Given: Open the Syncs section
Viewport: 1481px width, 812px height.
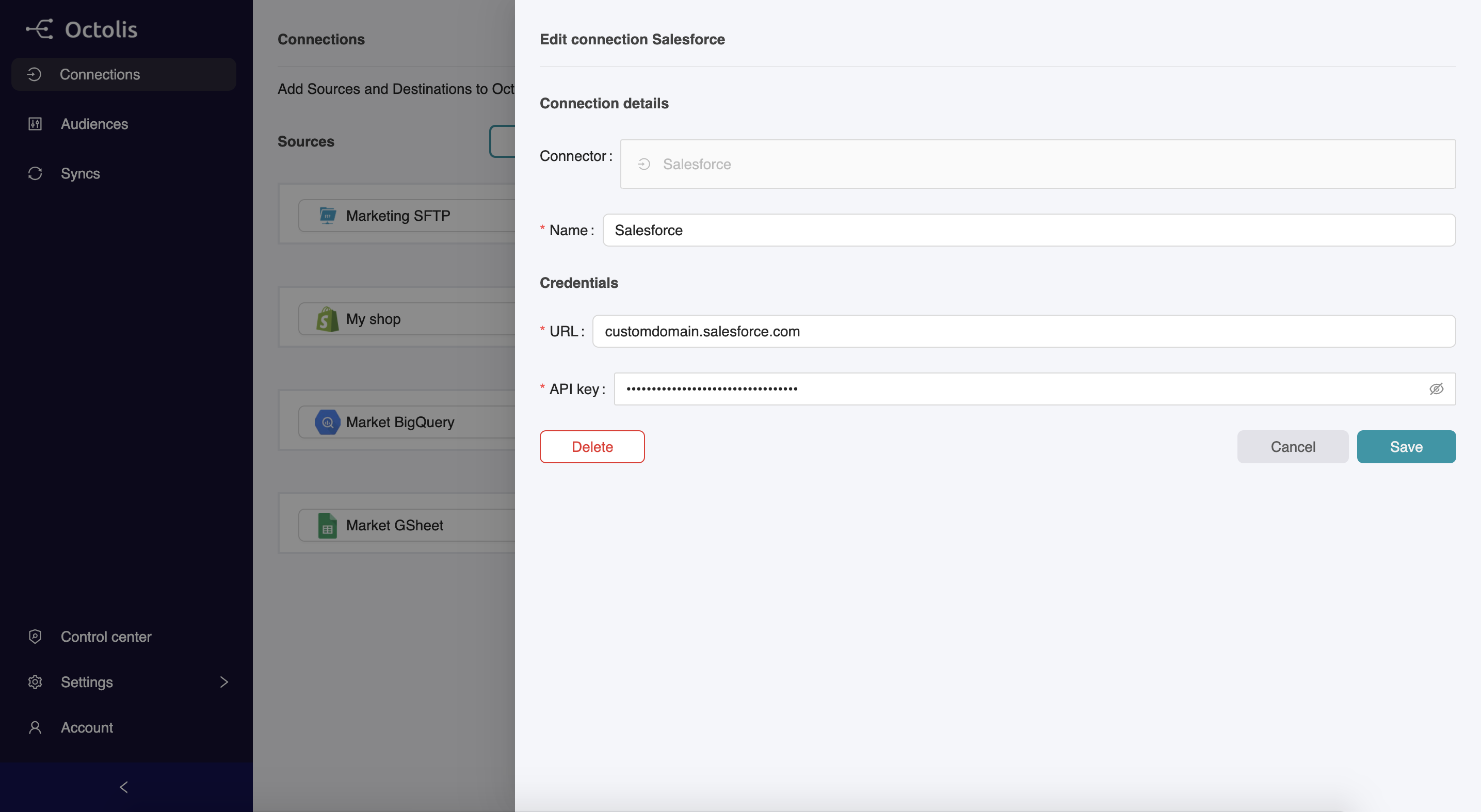Looking at the screenshot, I should [x=81, y=173].
